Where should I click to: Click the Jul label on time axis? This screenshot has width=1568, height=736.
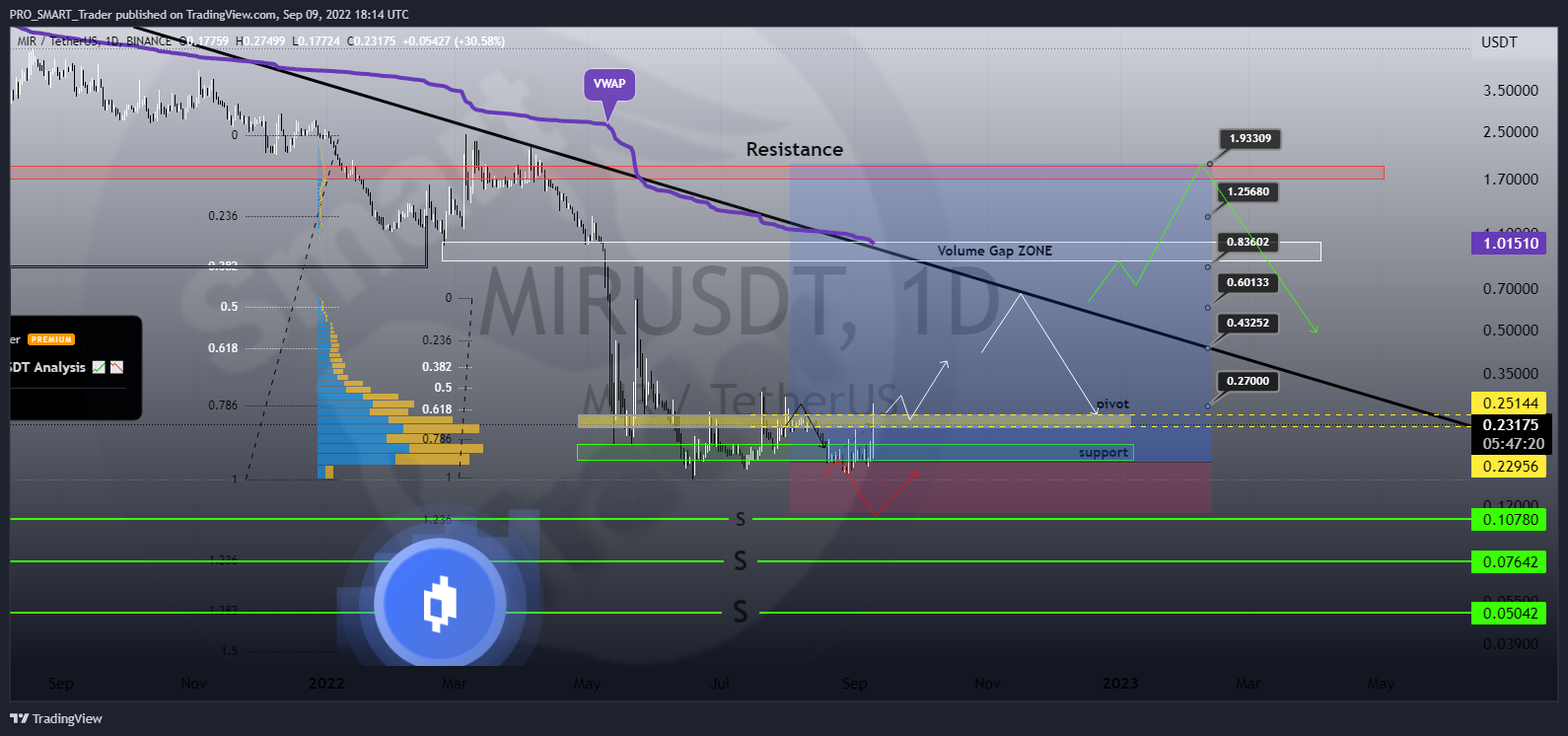(720, 684)
